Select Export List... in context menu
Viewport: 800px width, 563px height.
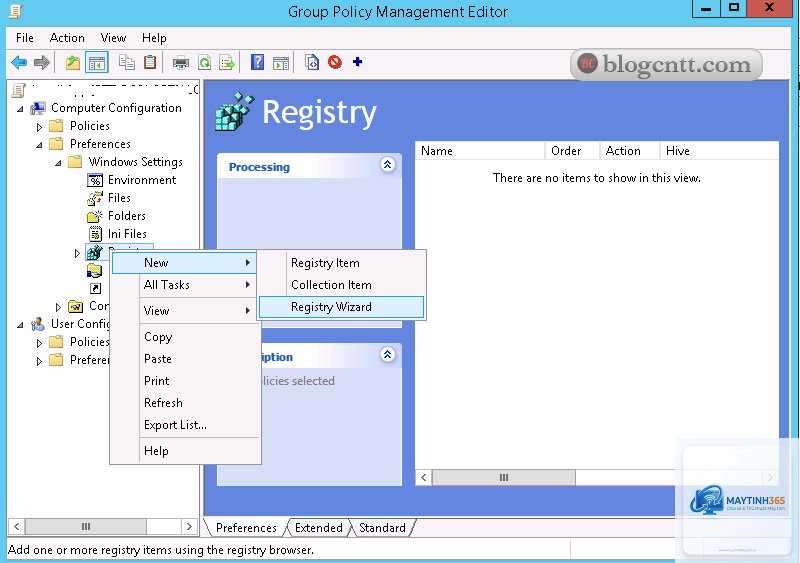186,425
